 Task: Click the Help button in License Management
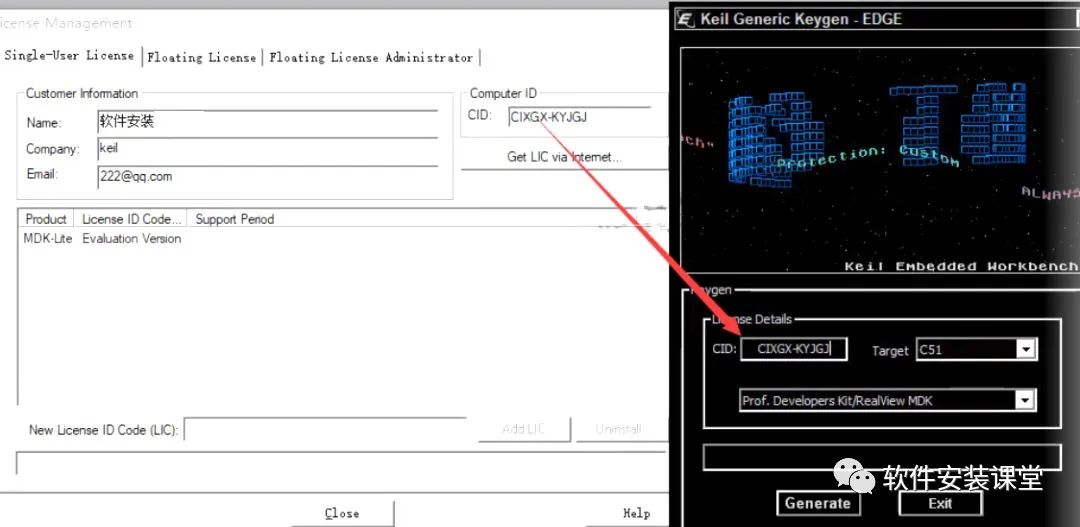636,513
